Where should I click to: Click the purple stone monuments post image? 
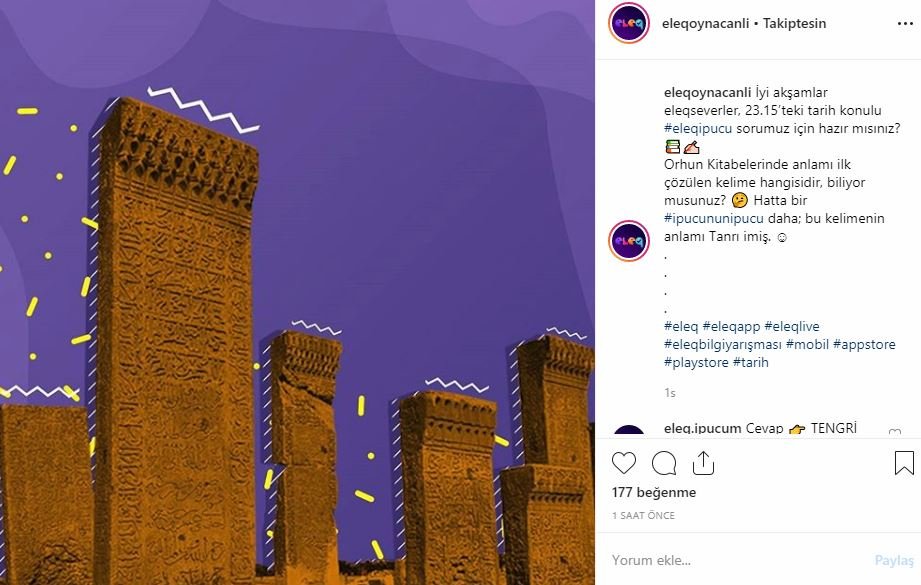pos(297,292)
